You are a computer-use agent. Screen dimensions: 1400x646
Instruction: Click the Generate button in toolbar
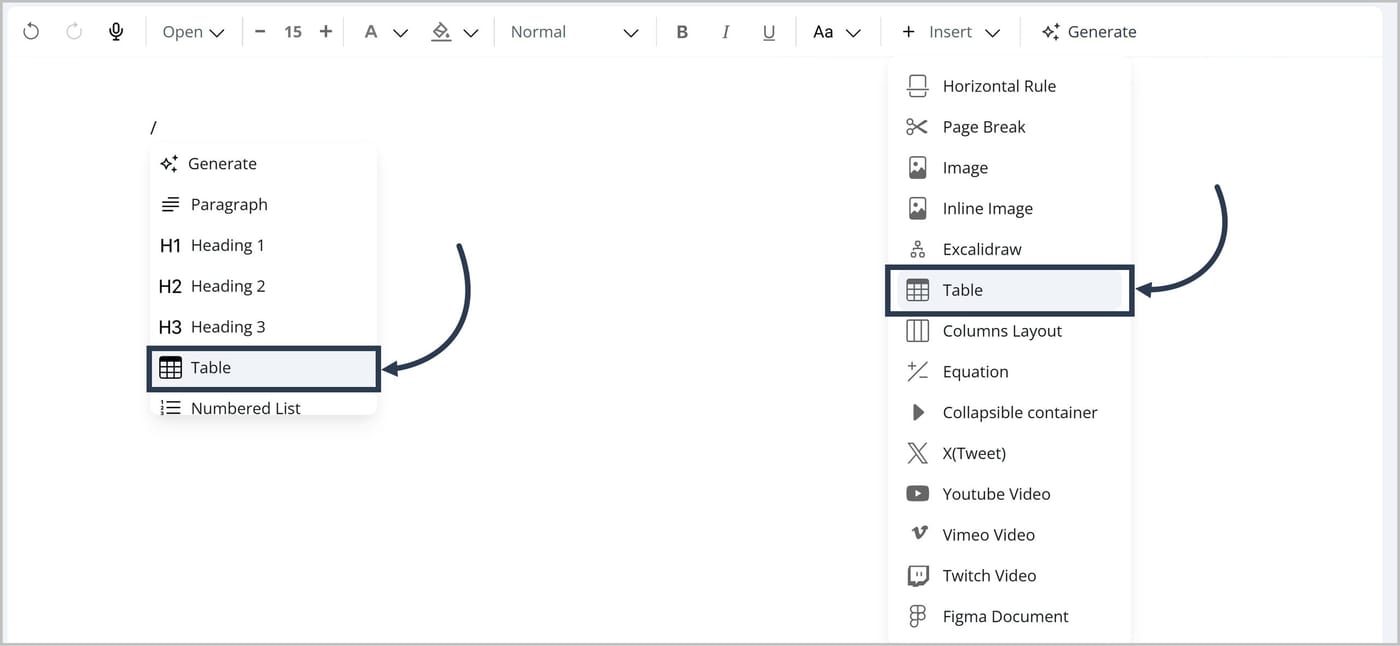[x=1088, y=32]
